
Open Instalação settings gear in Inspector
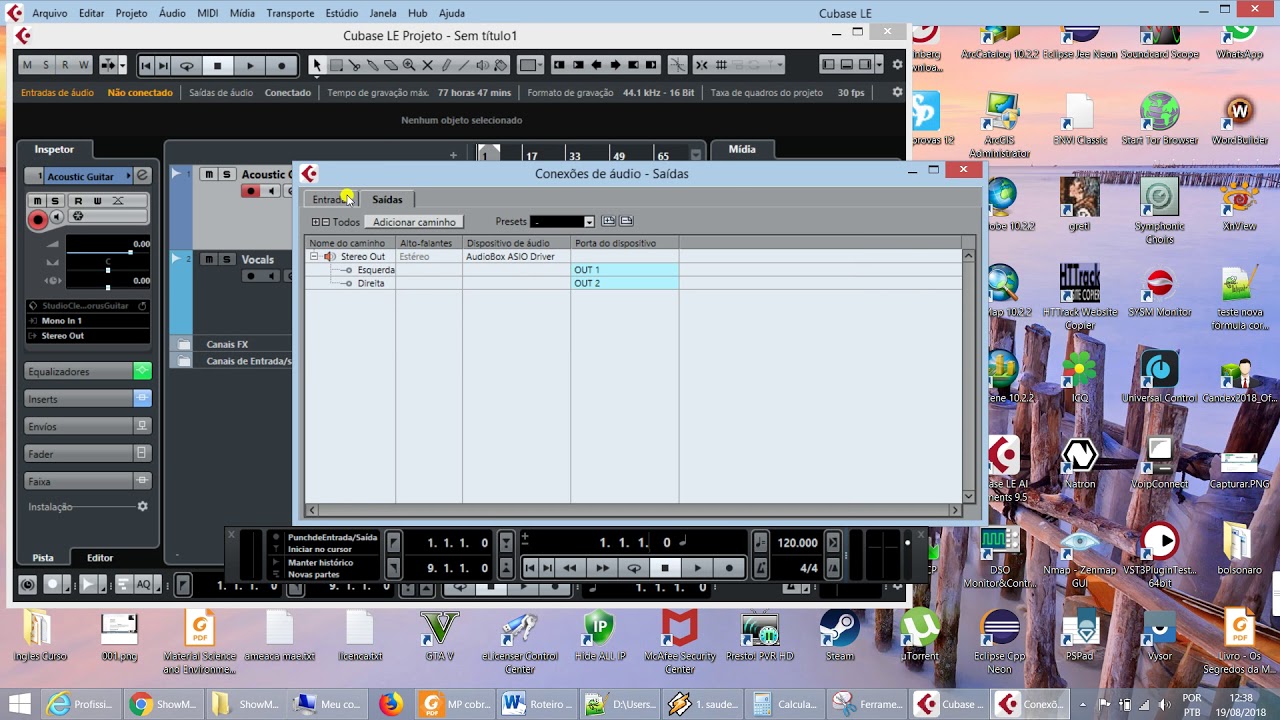(143, 507)
